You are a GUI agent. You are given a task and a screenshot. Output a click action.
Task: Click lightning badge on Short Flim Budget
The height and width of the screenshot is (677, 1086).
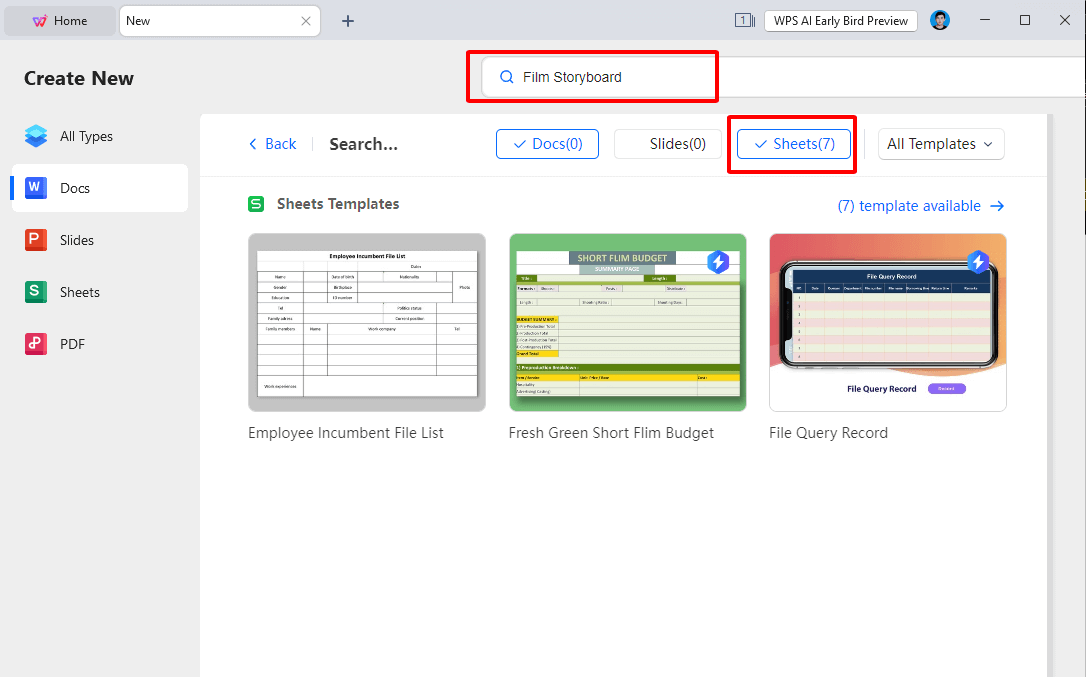pyautogui.click(x=718, y=262)
